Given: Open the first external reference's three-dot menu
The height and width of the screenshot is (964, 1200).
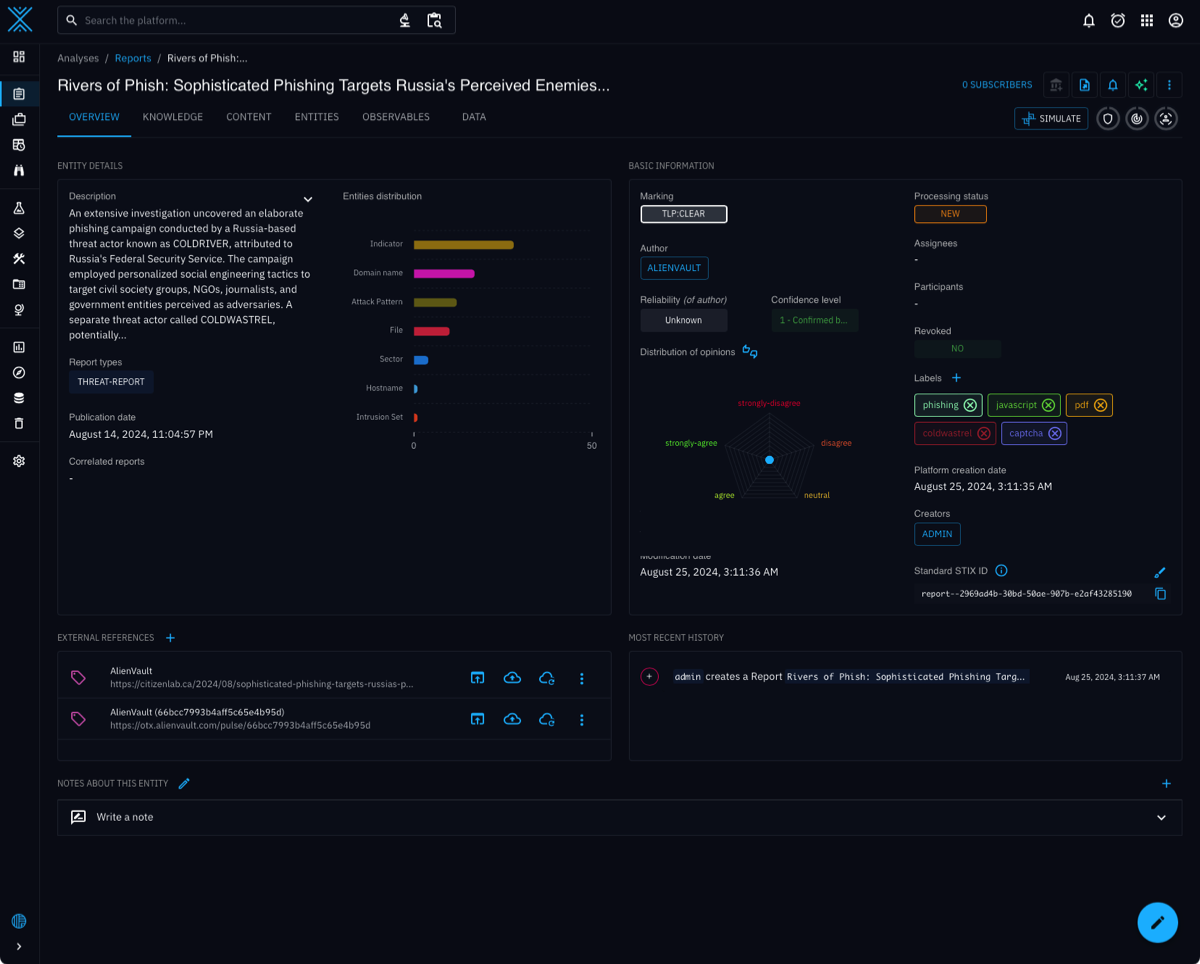Looking at the screenshot, I should coord(582,678).
